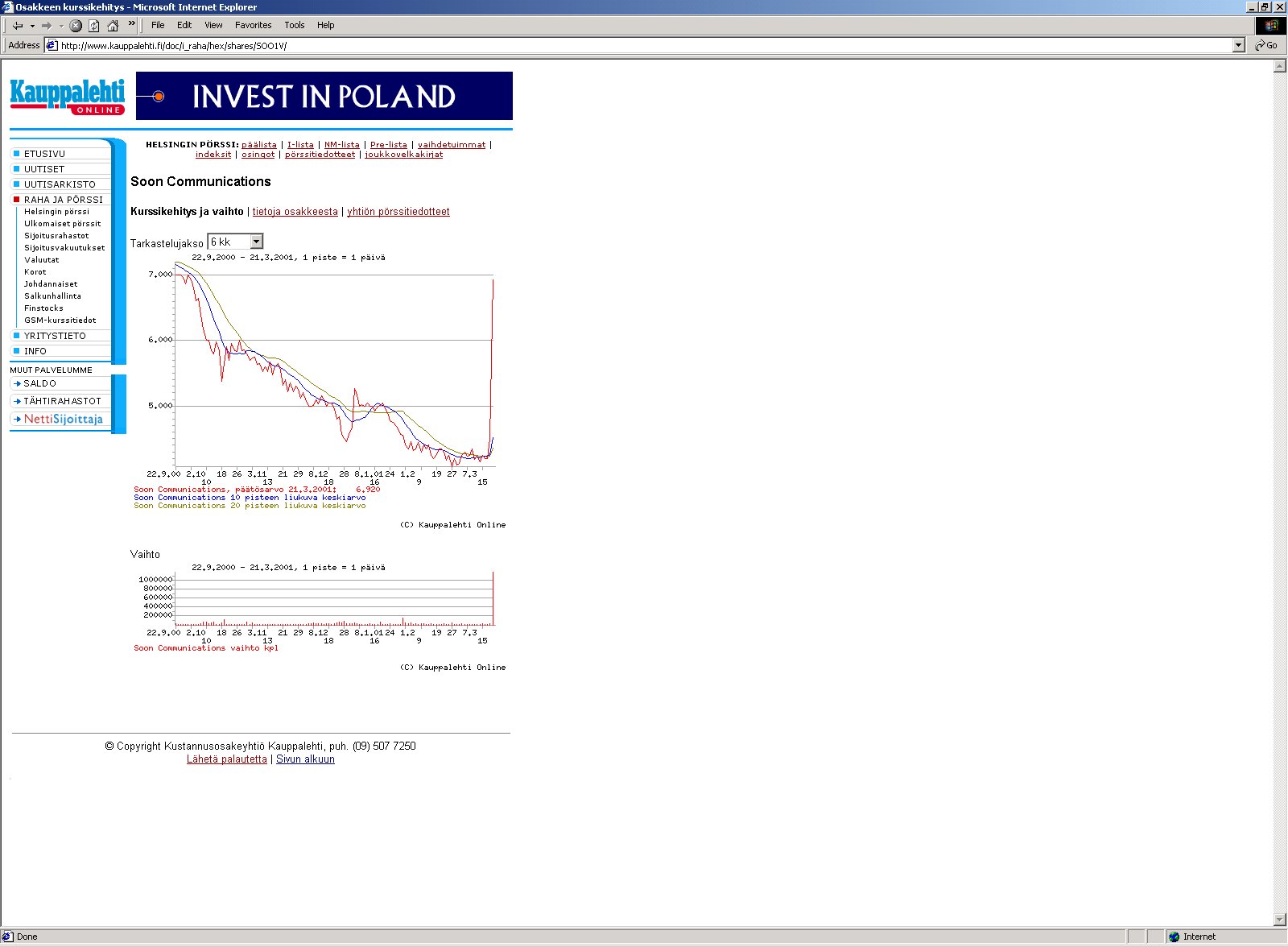1288x947 pixels.
Task: Open the Tarkastelujakso period dropdown
Action: 256,242
